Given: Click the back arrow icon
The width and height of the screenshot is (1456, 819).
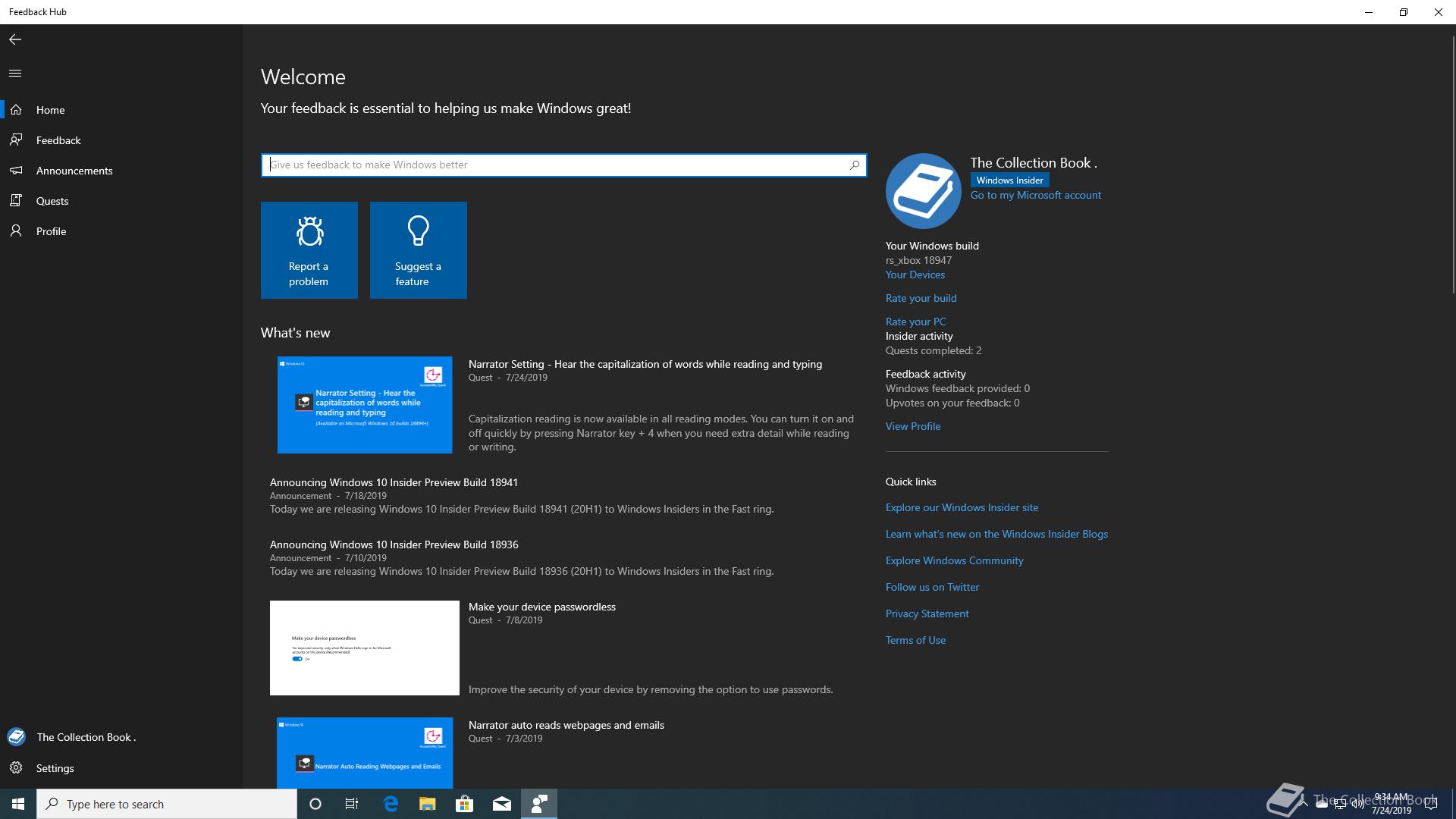Looking at the screenshot, I should point(15,39).
